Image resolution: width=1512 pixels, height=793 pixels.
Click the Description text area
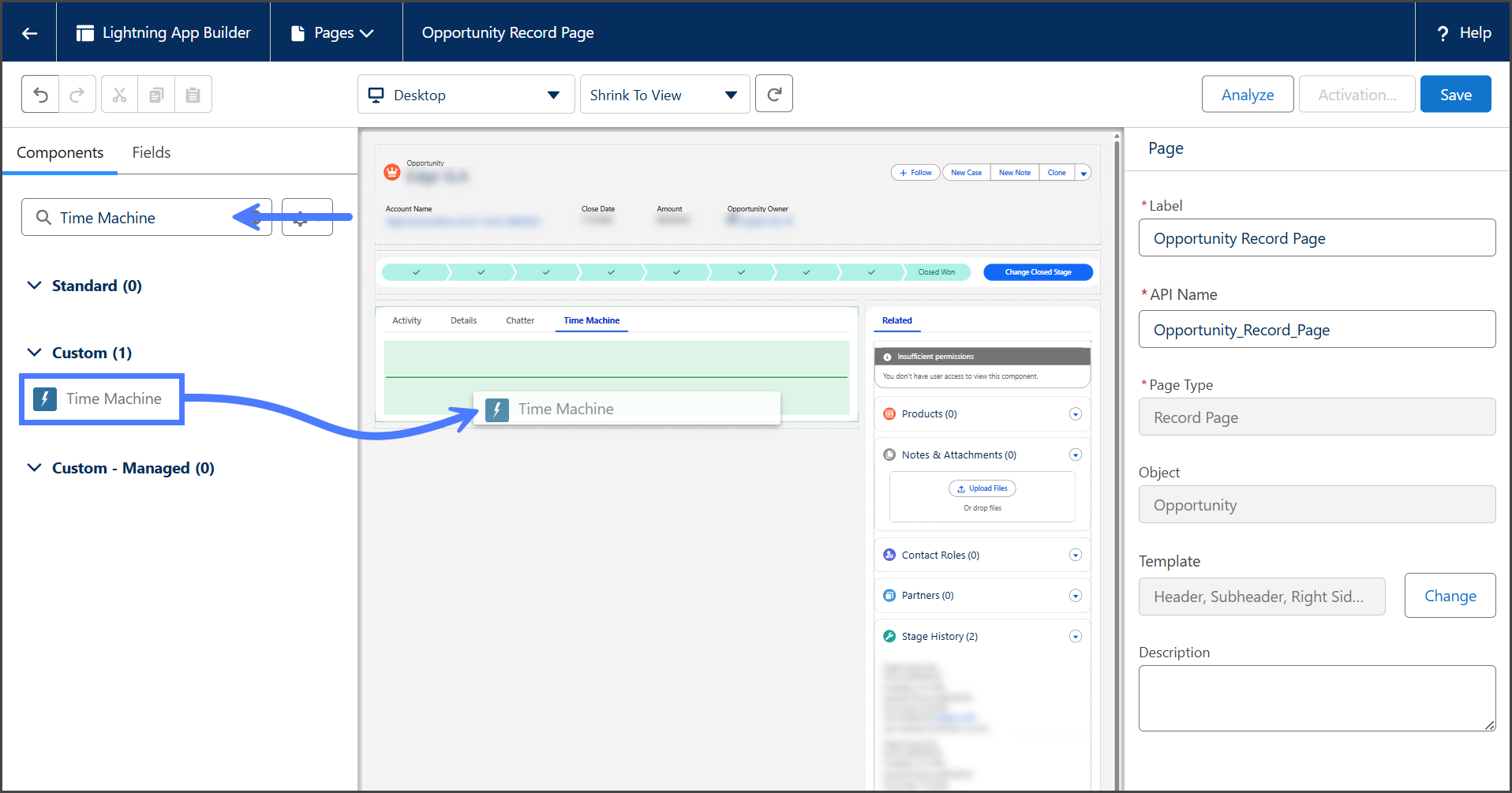(x=1316, y=698)
